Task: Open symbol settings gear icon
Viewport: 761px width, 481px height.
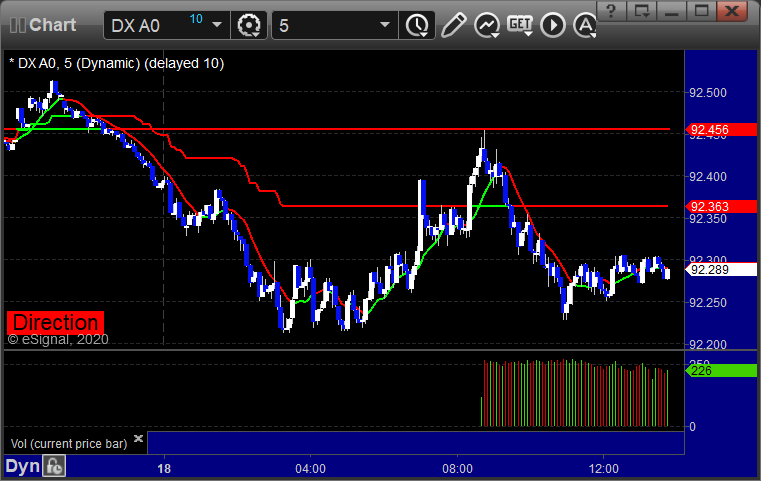Action: 249,25
